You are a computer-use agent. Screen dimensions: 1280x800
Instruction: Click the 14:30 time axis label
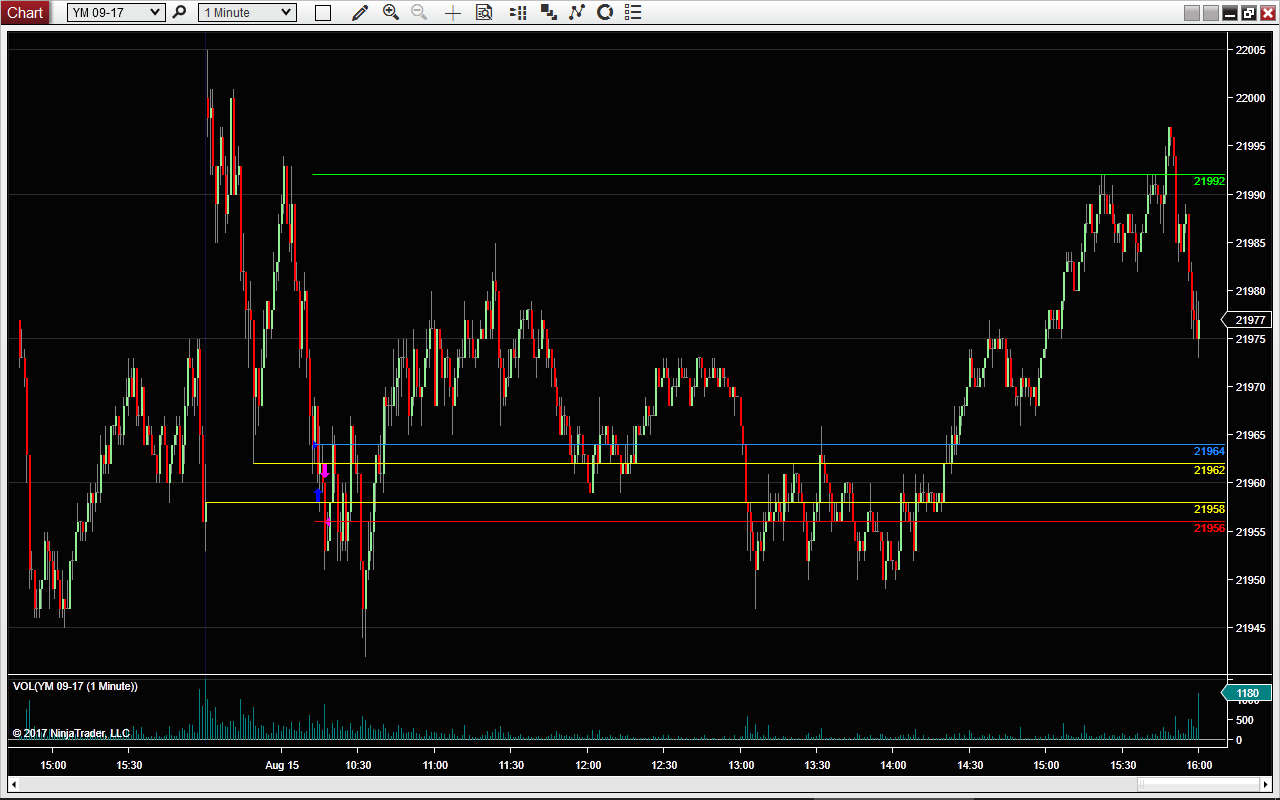(x=970, y=765)
